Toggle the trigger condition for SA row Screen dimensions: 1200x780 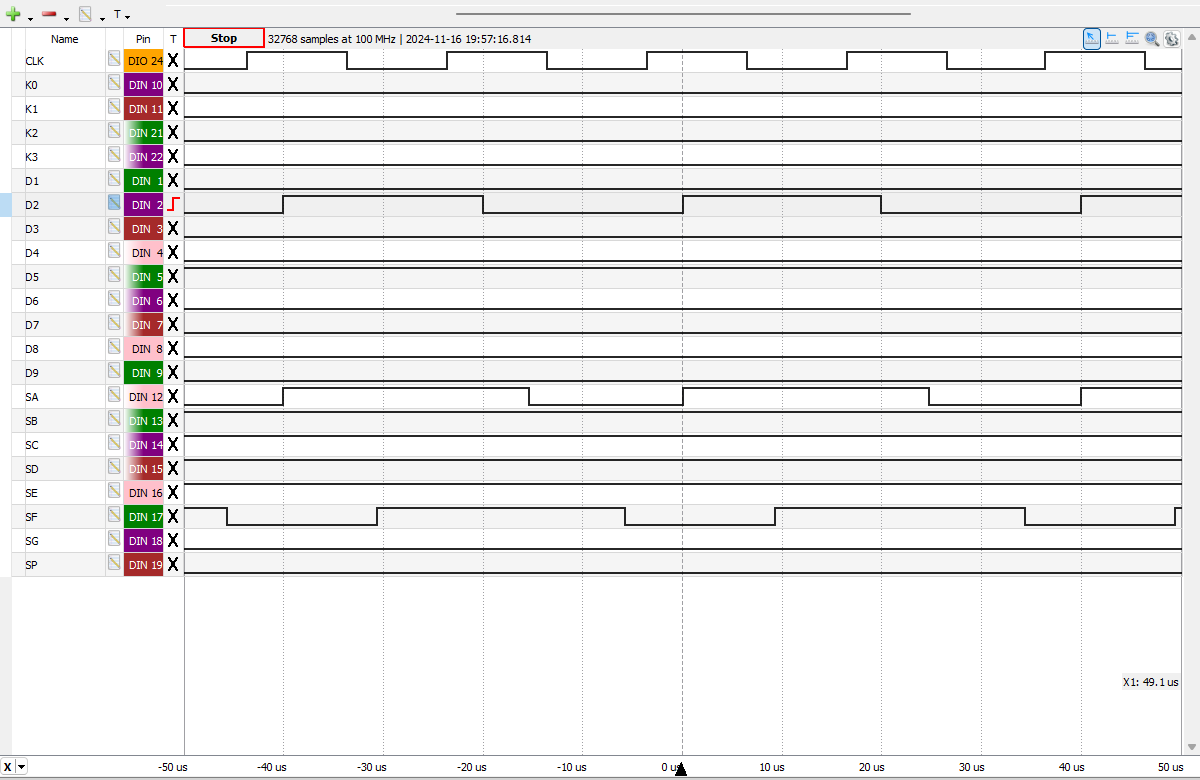173,397
